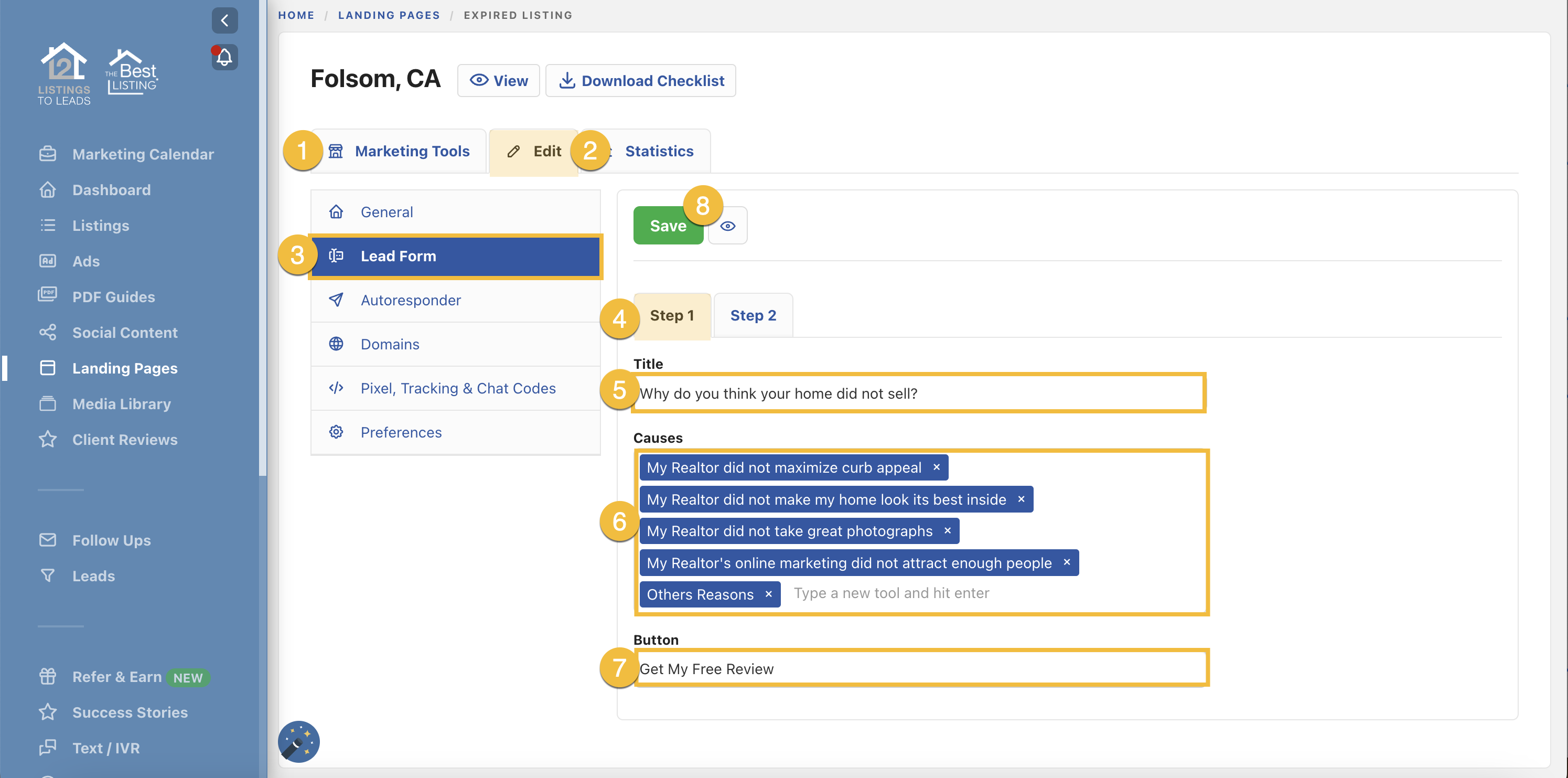
Task: Select the Pixel, Tracking & Chat Codes section
Action: (x=458, y=388)
